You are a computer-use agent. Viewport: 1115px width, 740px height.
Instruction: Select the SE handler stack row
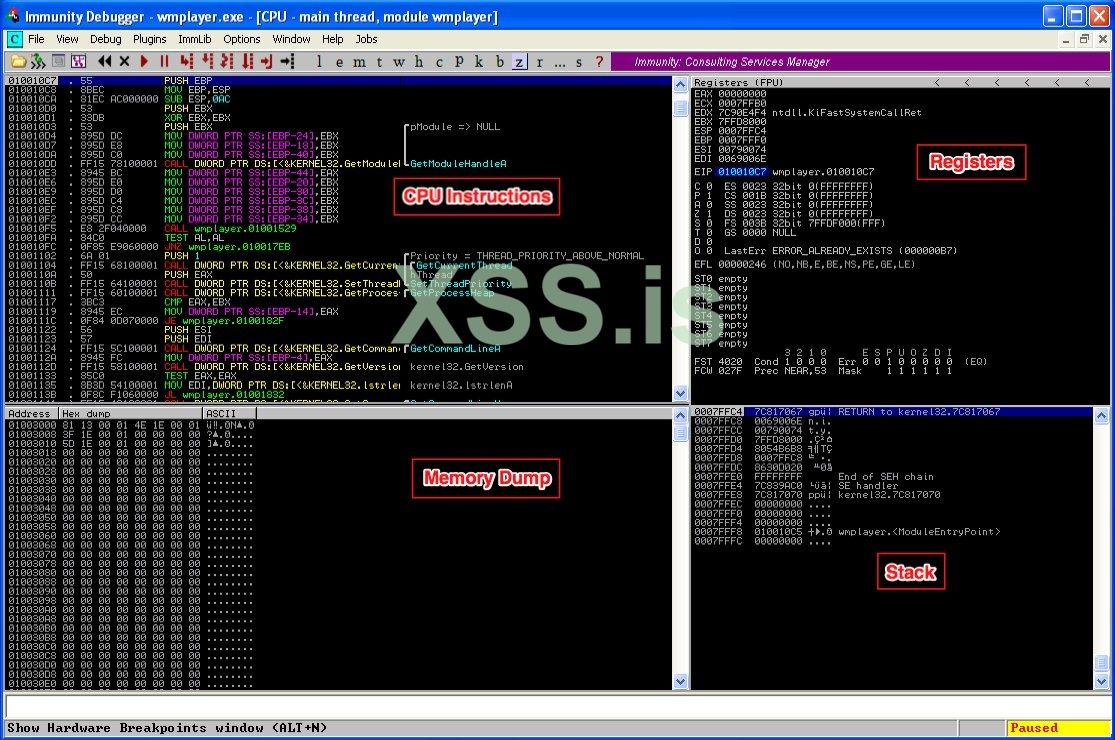point(892,486)
